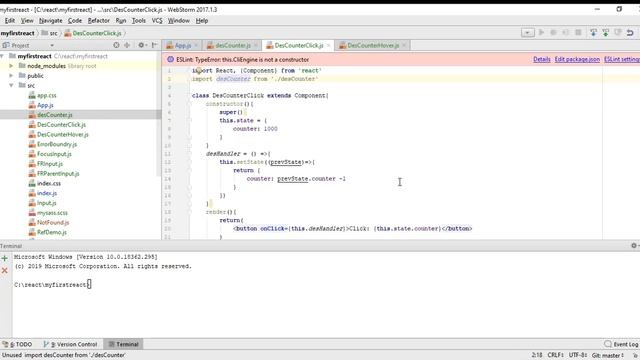Viewport: 640px width, 360px height.
Task: Collapse the myfirstreact root folder
Action: coord(3,56)
